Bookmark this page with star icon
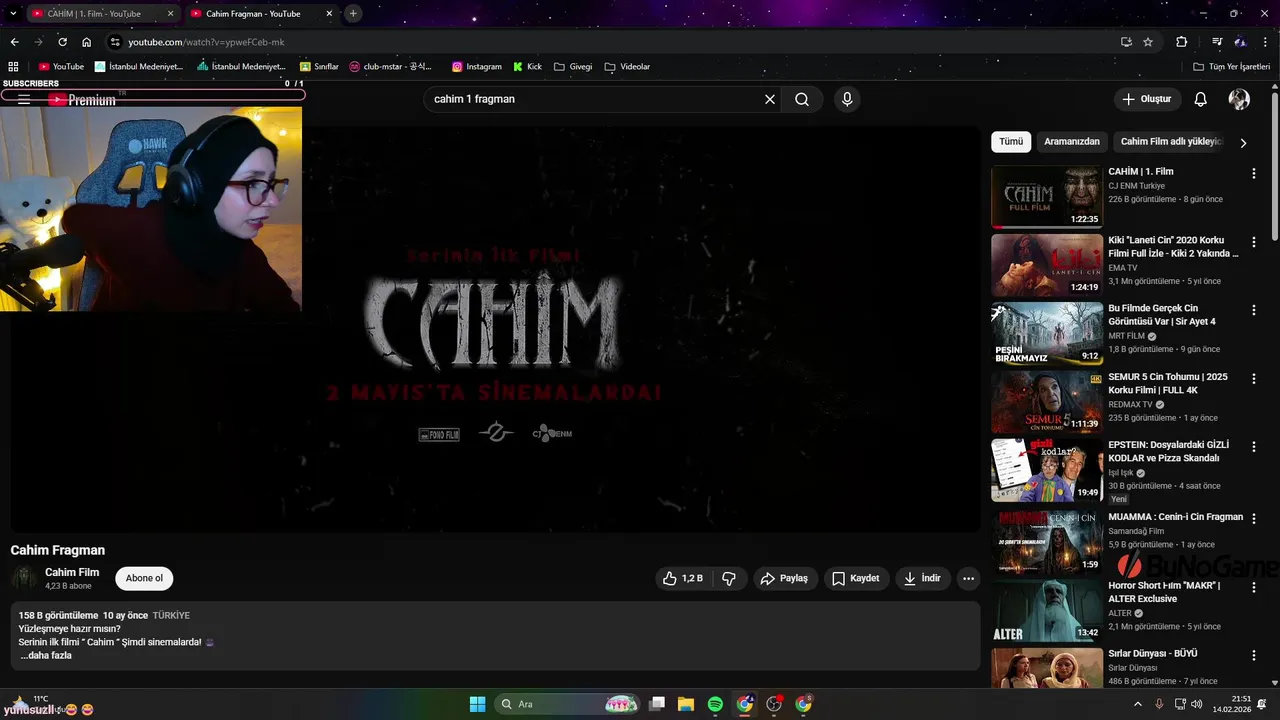 point(1148,42)
